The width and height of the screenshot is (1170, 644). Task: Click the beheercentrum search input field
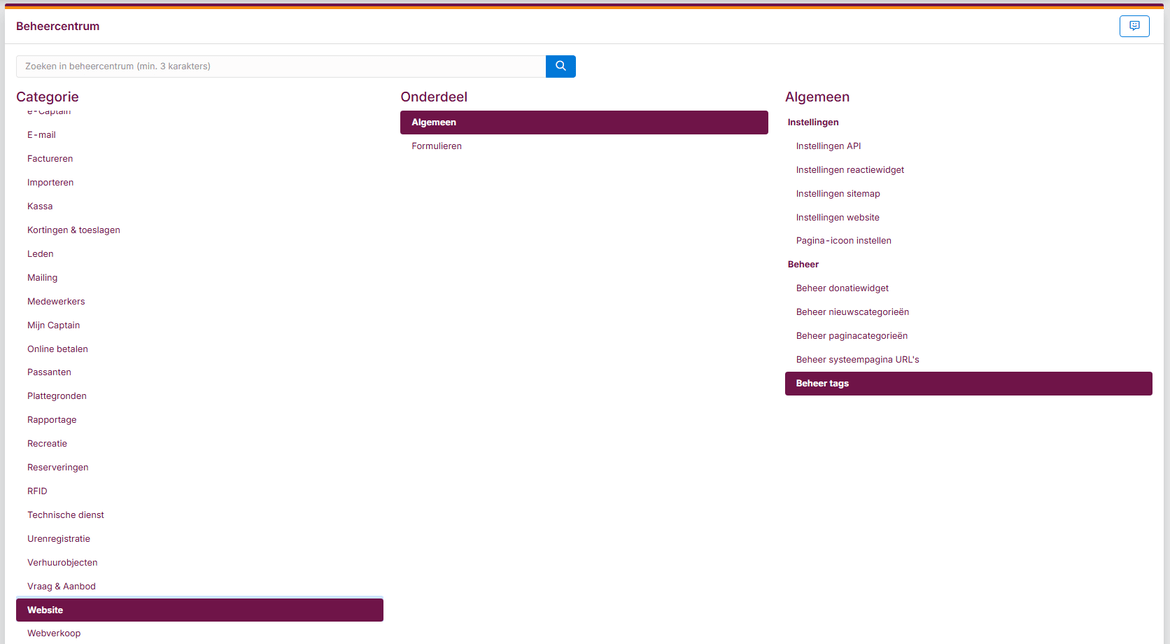pos(280,66)
